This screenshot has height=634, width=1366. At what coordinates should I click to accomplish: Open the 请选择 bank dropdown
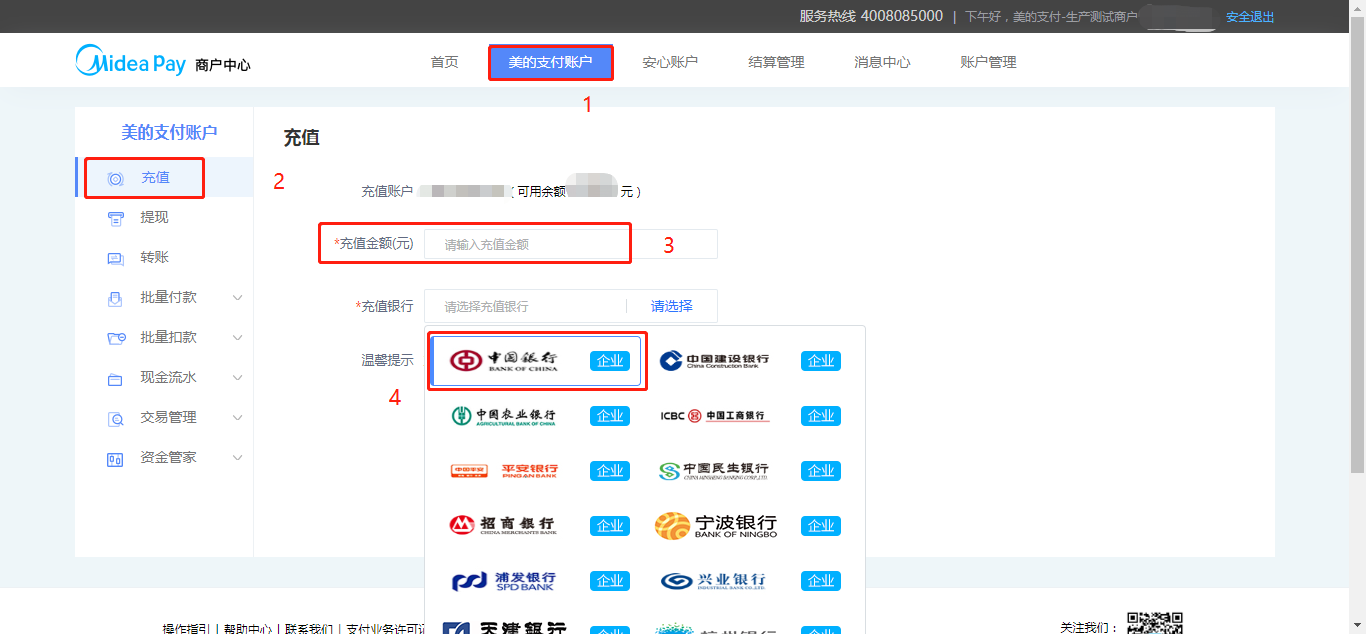pos(671,306)
